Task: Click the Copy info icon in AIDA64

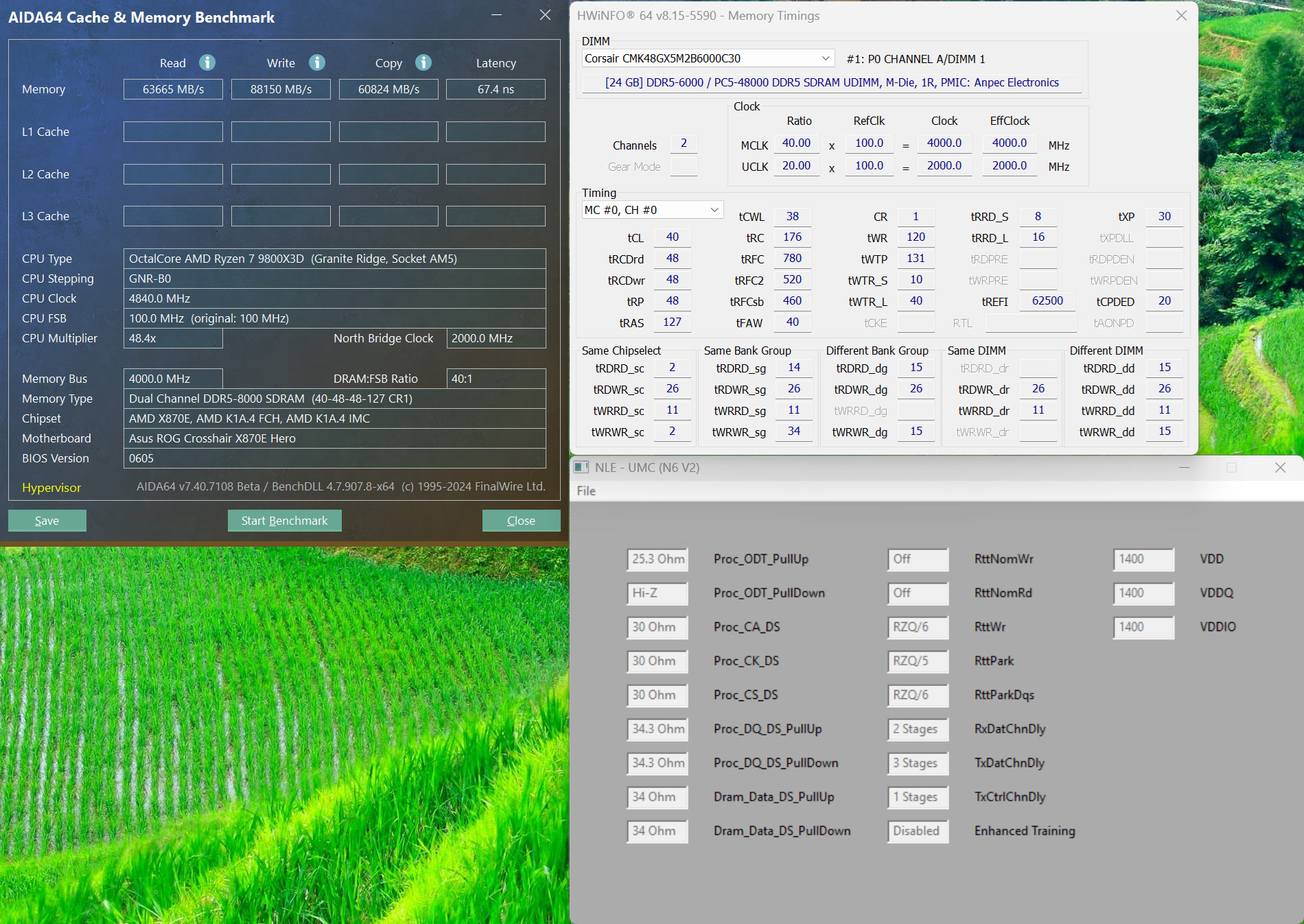Action: 423,62
